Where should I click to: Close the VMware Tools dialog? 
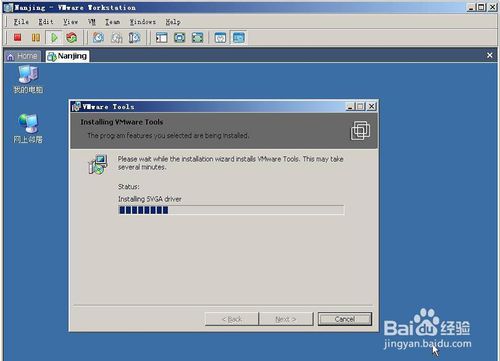click(371, 107)
